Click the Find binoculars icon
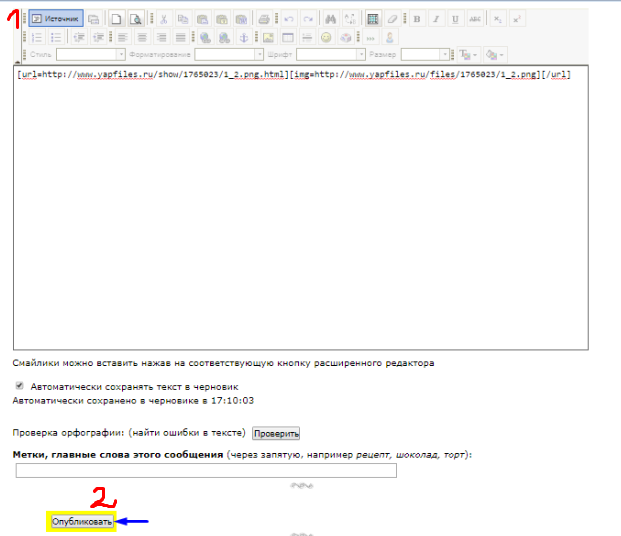The width and height of the screenshot is (621, 536). pos(331,19)
